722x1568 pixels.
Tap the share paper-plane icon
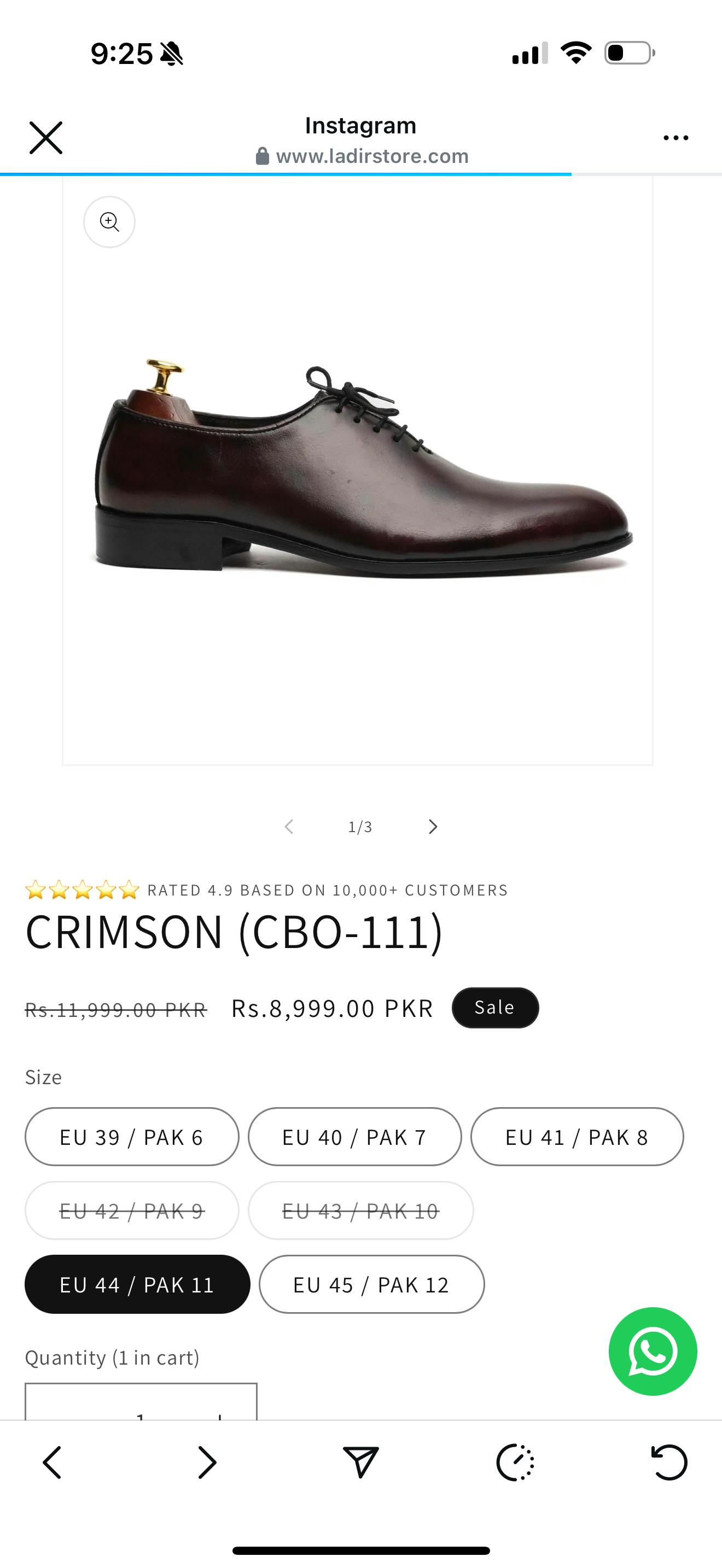[361, 1462]
